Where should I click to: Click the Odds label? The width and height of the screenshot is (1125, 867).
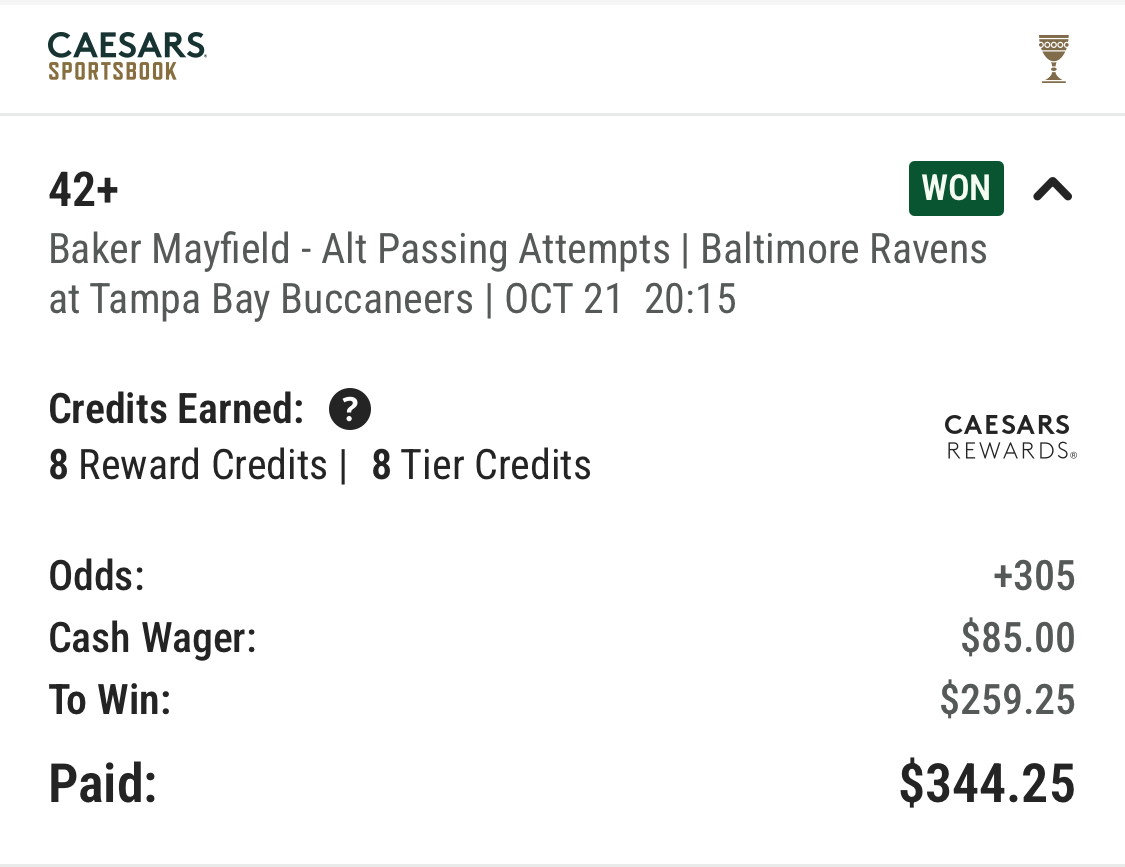coord(97,576)
